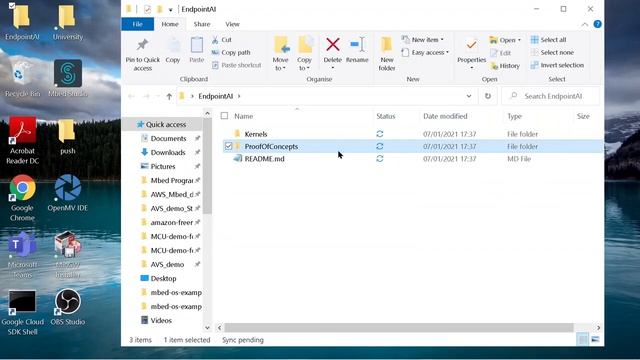Viewport: 640px width, 360px height.
Task: Open Documents in the navigation pane
Action: (168, 138)
